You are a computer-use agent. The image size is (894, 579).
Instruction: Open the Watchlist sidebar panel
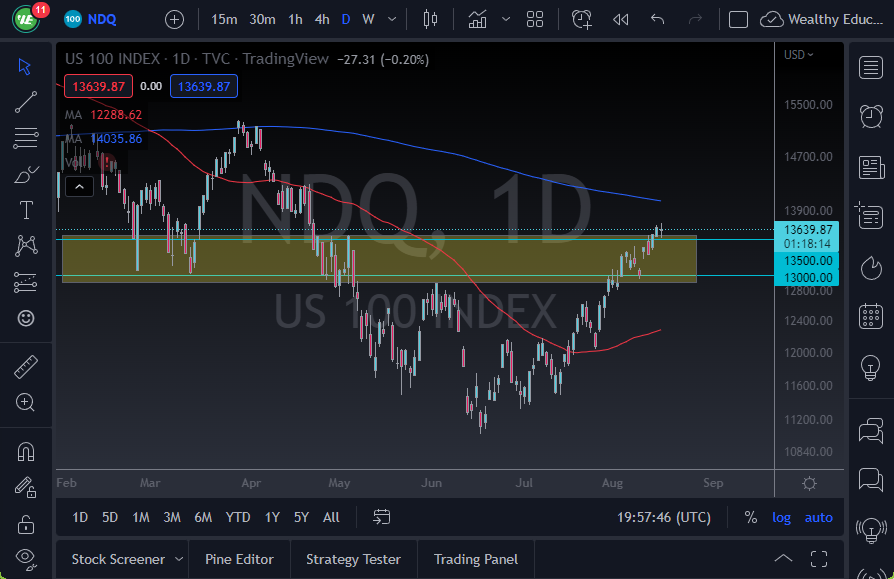[x=871, y=68]
